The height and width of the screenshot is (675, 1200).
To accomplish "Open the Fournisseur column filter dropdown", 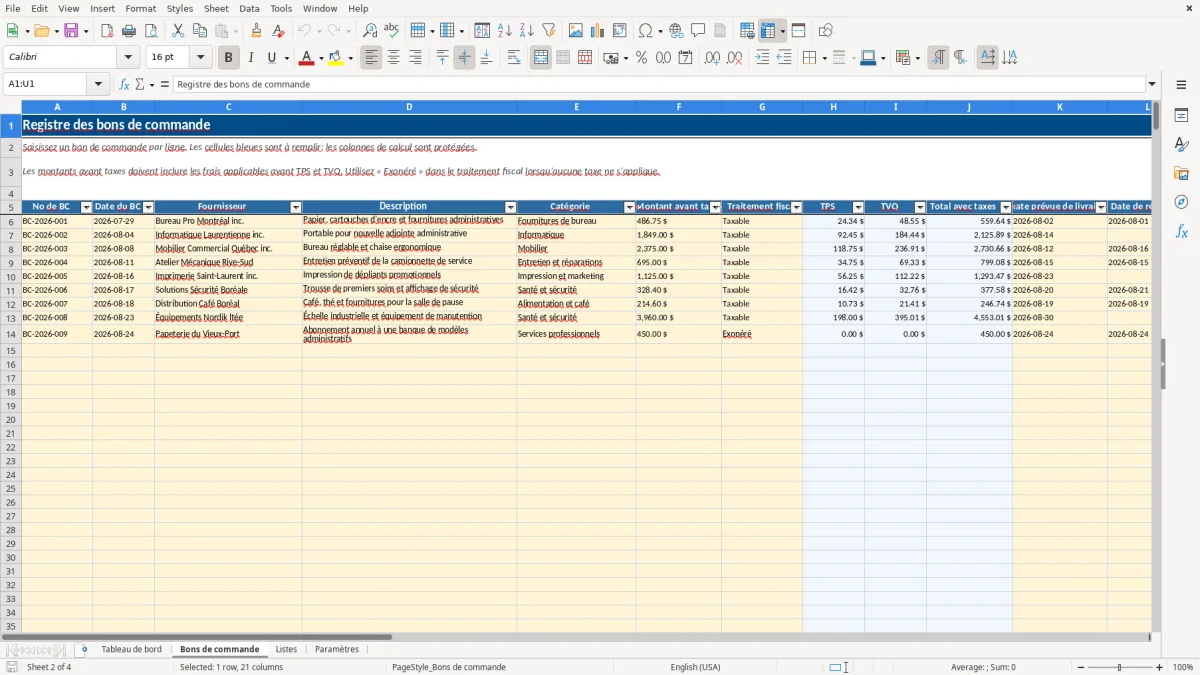I will click(296, 207).
